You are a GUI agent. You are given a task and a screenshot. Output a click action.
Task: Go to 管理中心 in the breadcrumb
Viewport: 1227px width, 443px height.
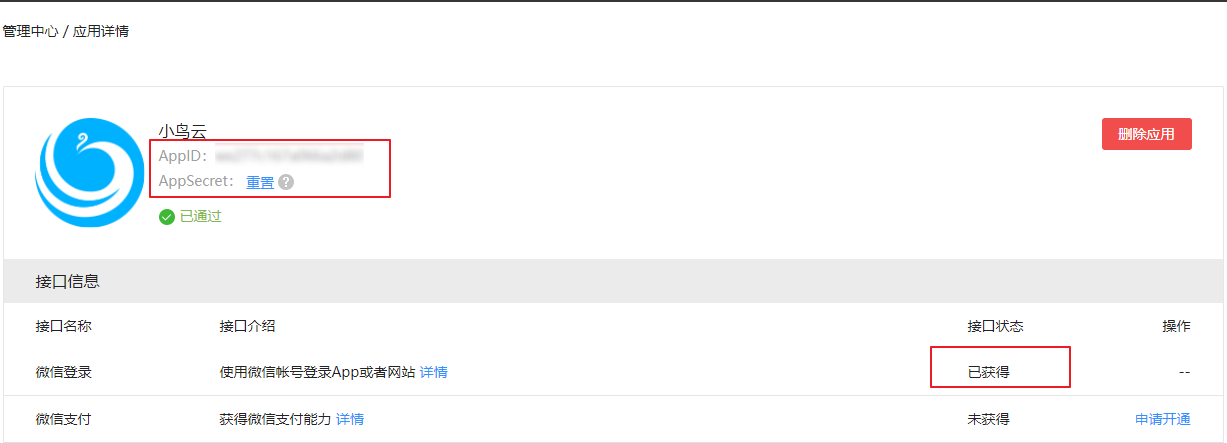(x=30, y=32)
